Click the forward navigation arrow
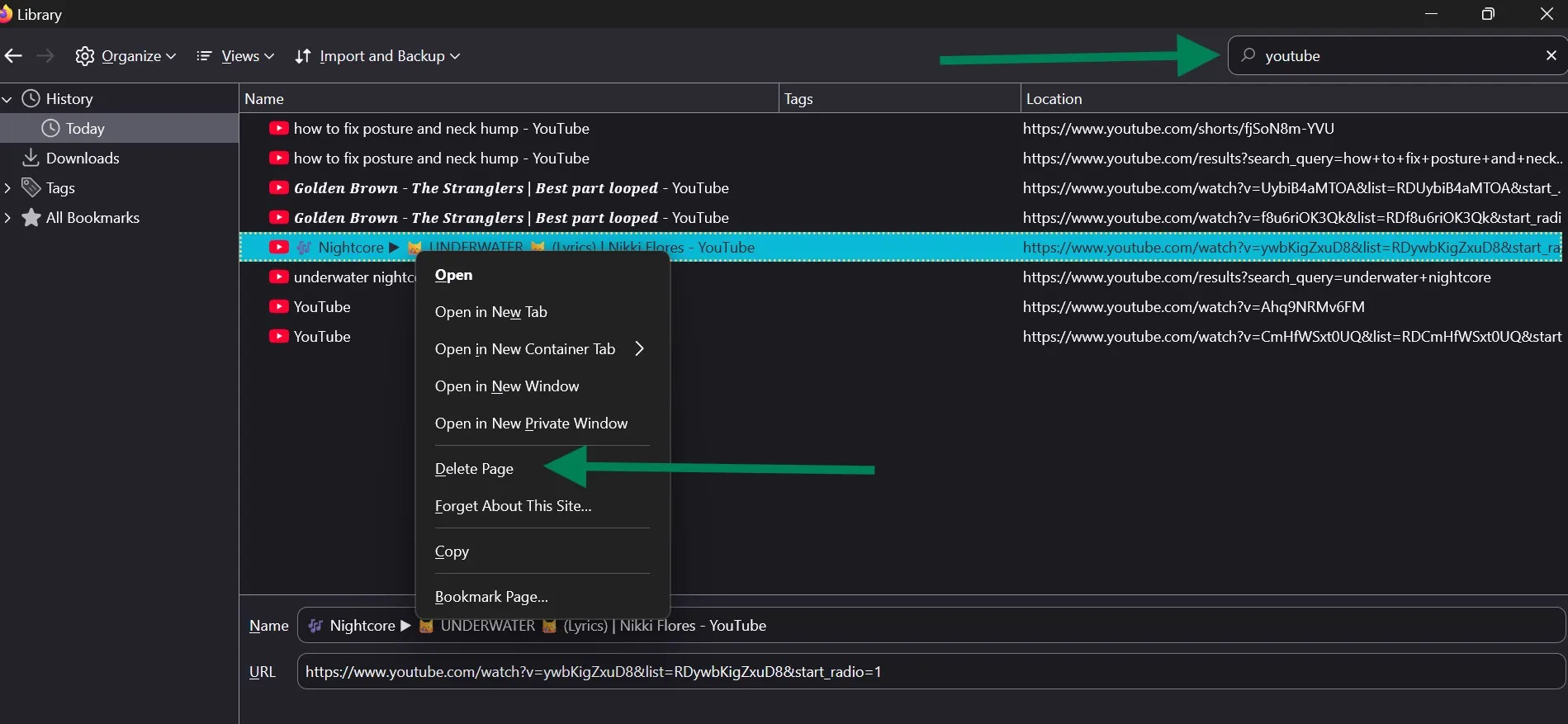 (45, 55)
